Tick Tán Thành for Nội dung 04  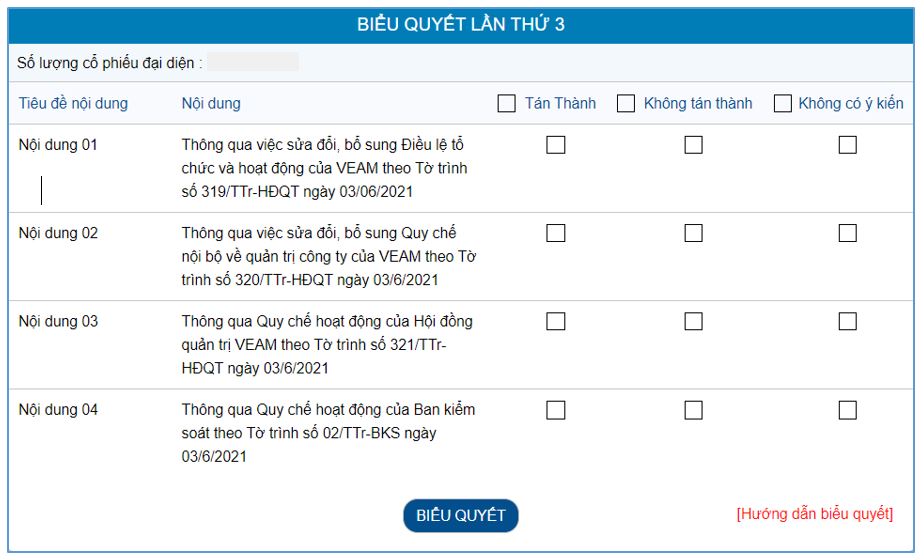[555, 410]
